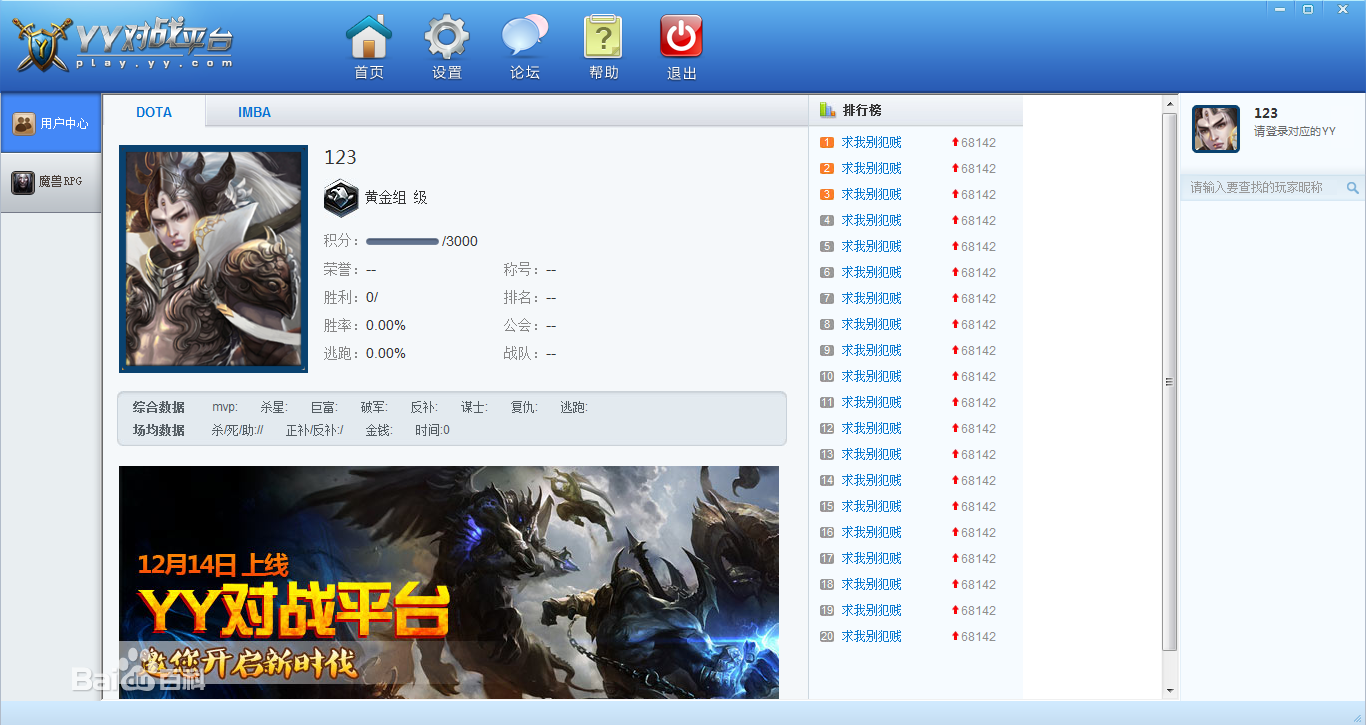Open the first-ranked player 求我别犯贱
The image size is (1366, 725).
[x=871, y=142]
